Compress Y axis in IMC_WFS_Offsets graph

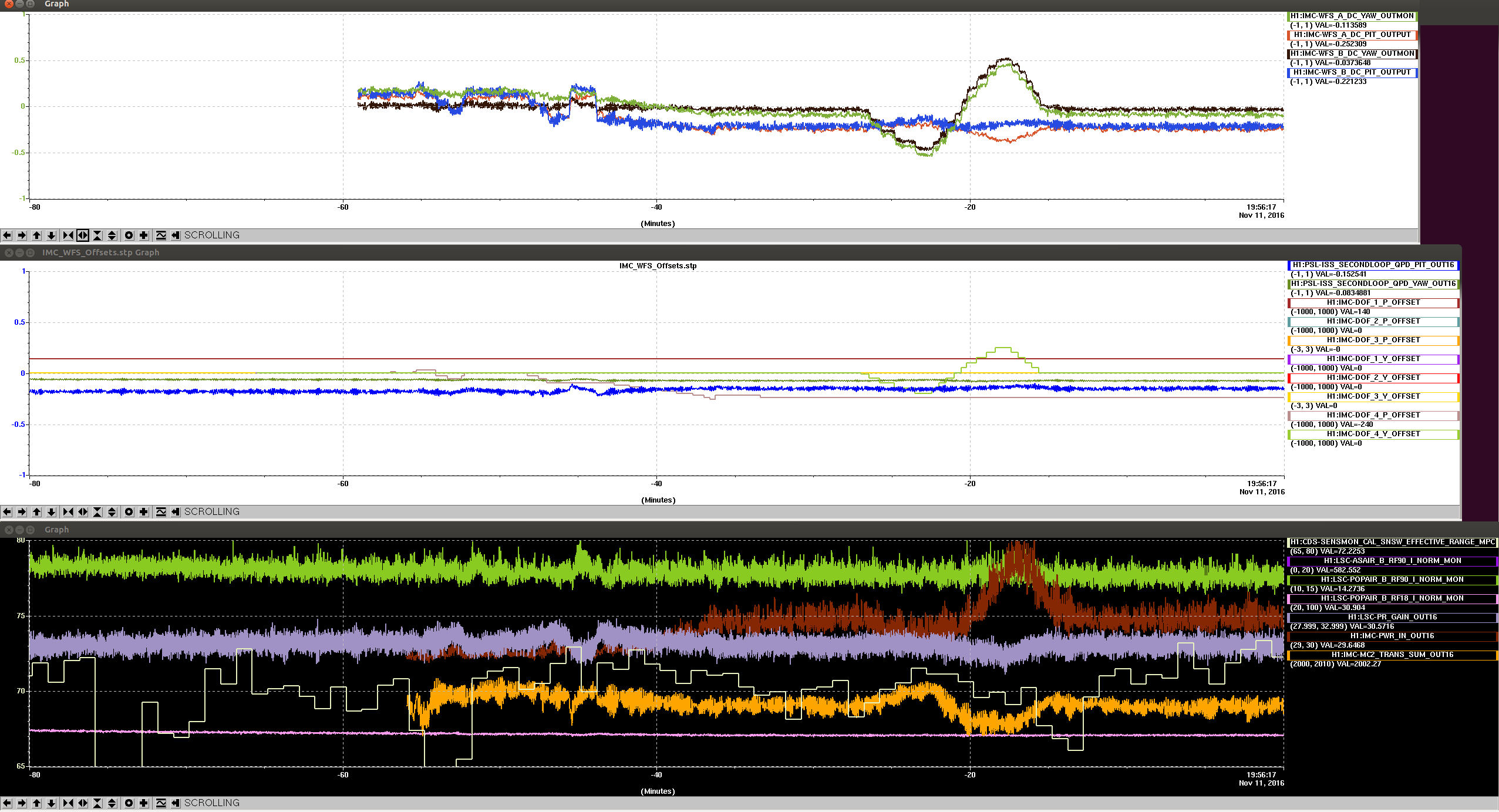pyautogui.click(x=97, y=512)
